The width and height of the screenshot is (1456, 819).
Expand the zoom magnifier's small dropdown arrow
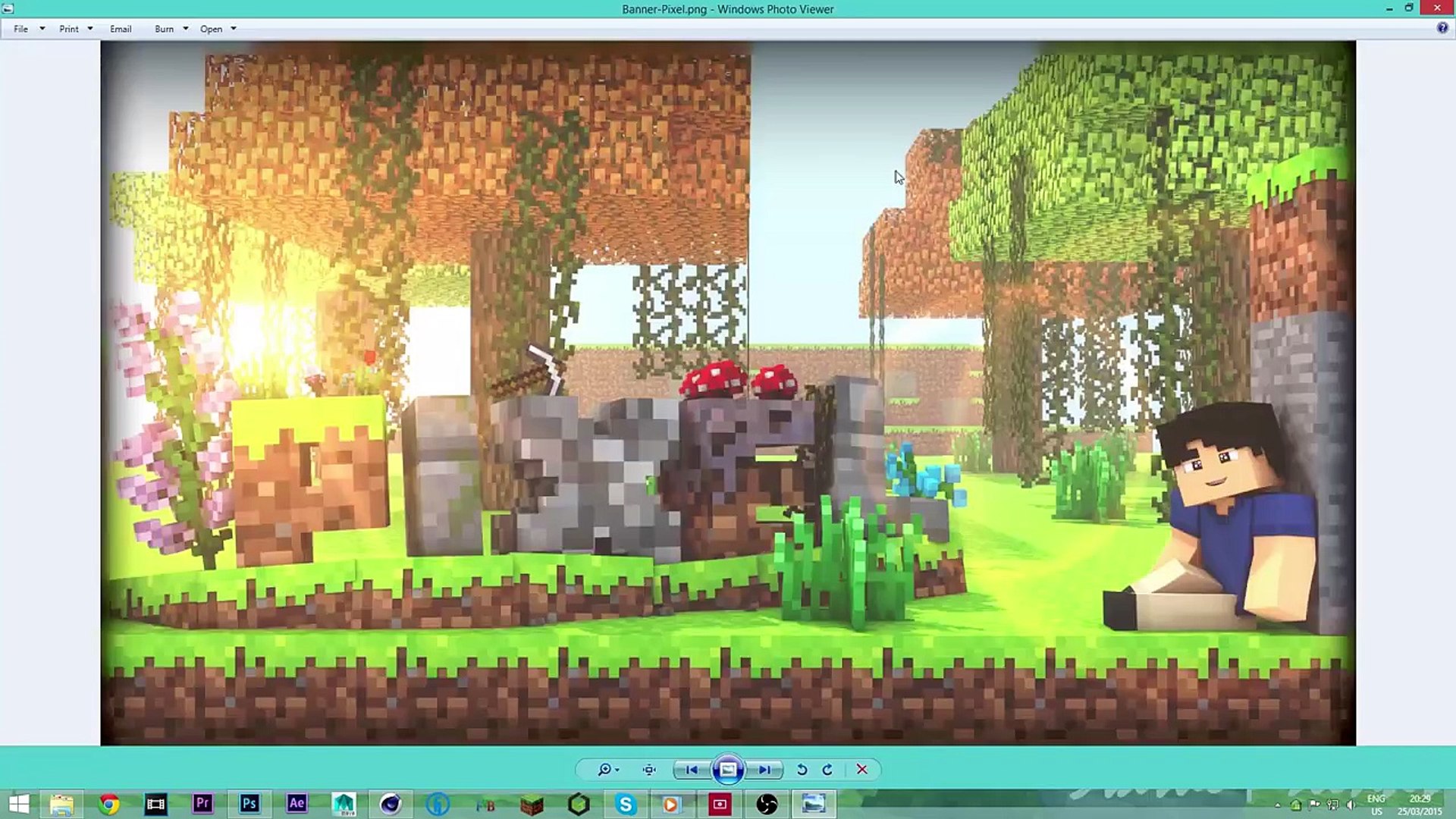tap(617, 770)
